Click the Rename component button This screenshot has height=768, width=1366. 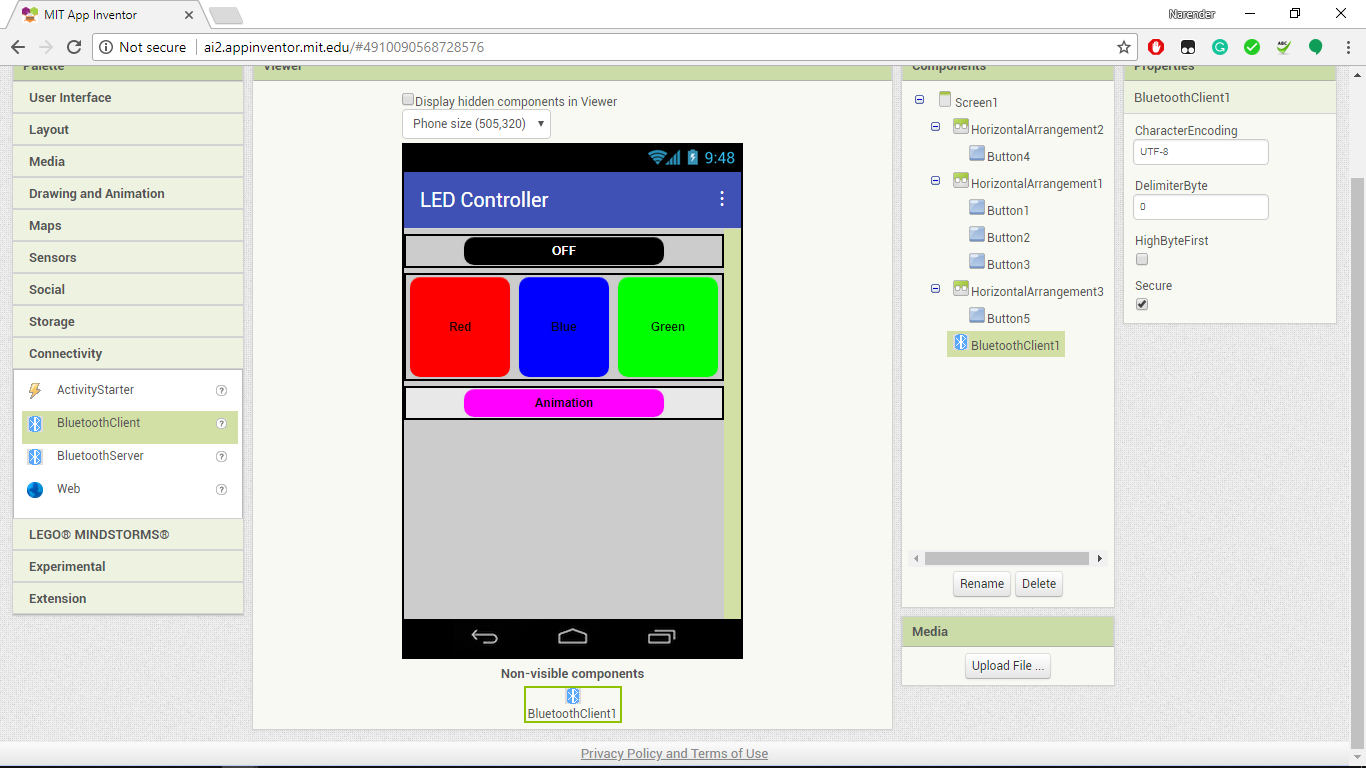(x=982, y=584)
